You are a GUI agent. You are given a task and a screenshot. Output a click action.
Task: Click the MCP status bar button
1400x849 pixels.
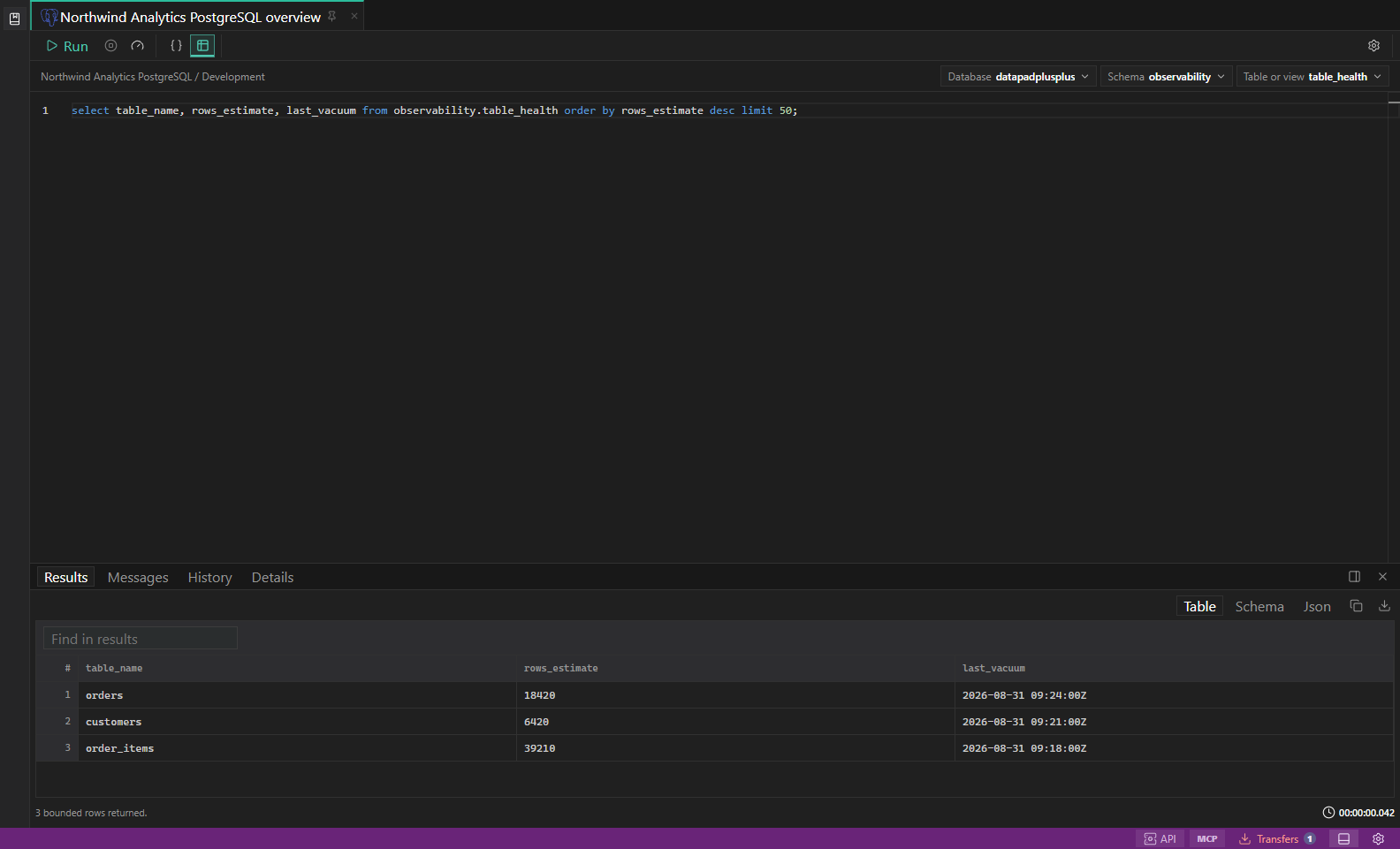[x=1207, y=838]
